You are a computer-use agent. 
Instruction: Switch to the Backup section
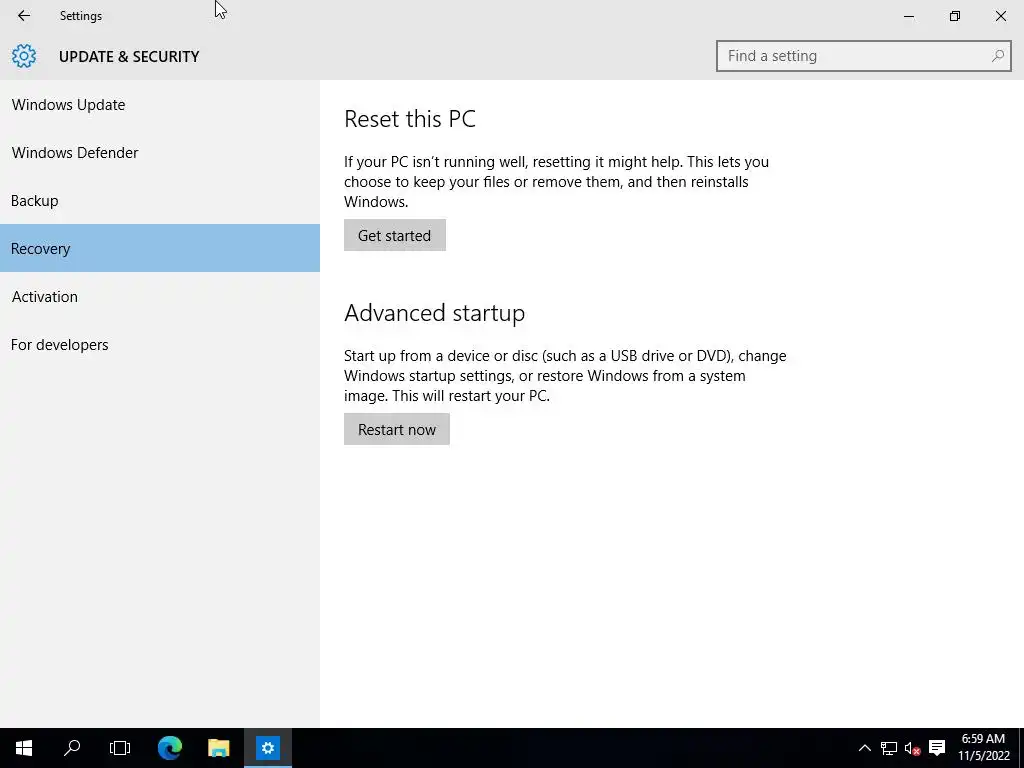click(160, 200)
